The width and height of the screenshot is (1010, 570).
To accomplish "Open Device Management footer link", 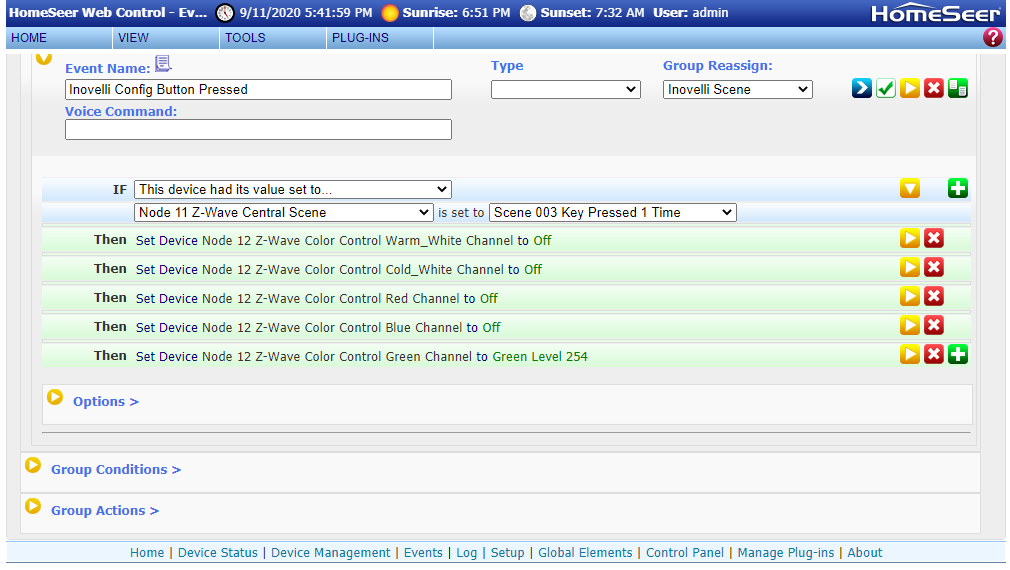I will pos(330,553).
